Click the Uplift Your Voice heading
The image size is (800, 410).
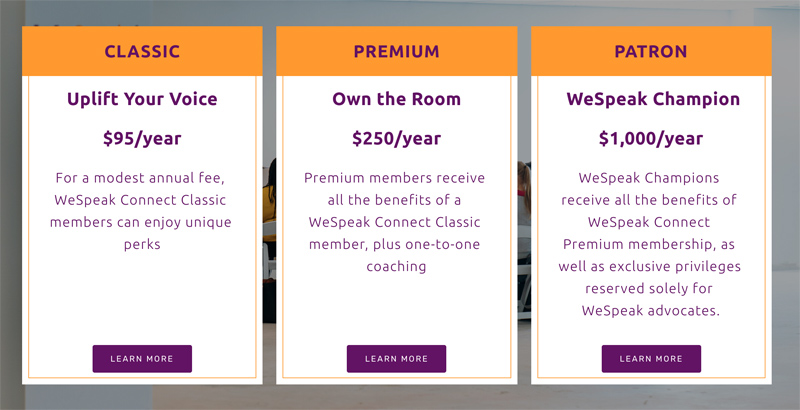142,99
